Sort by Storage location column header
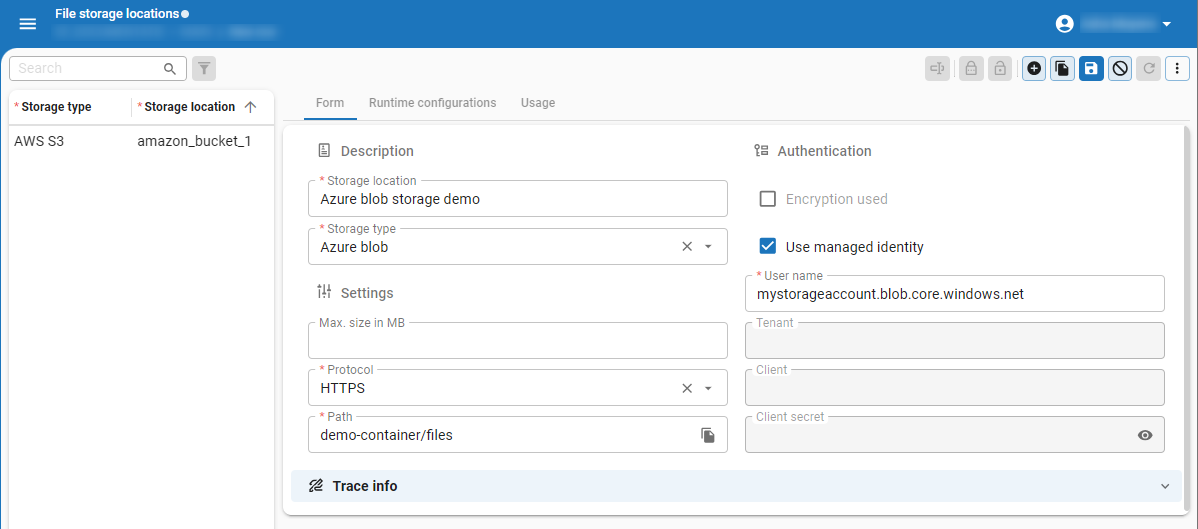 tap(190, 107)
